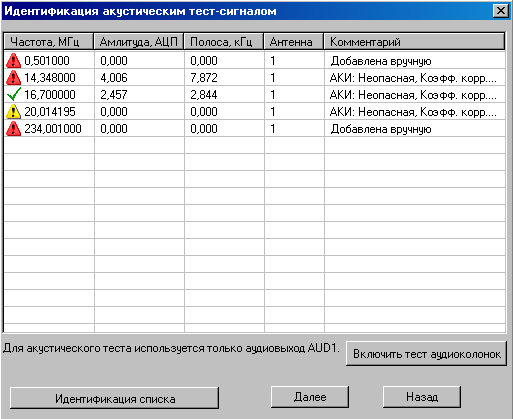Screen dimensions: 513x419
Task: Click the red warning icon for 234,001000
Action: click(13, 129)
